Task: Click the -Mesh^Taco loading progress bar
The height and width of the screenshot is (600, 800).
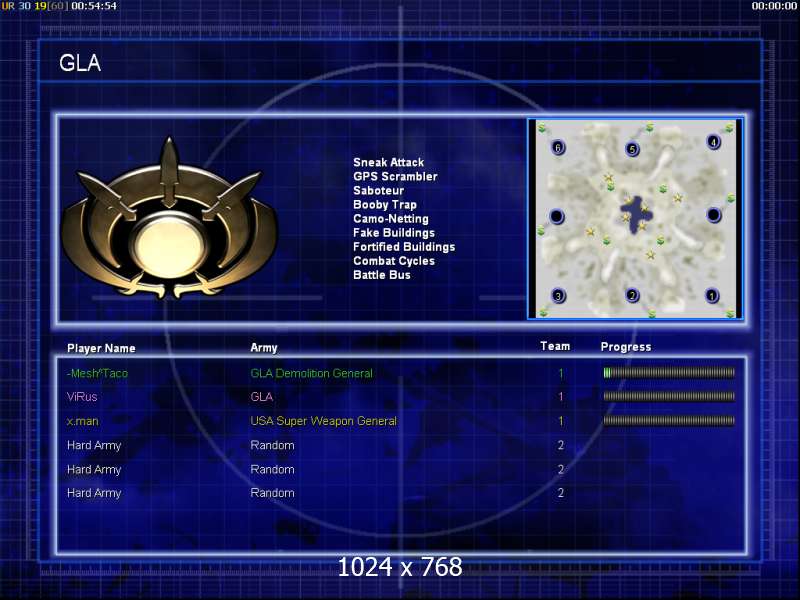Action: coord(669,373)
